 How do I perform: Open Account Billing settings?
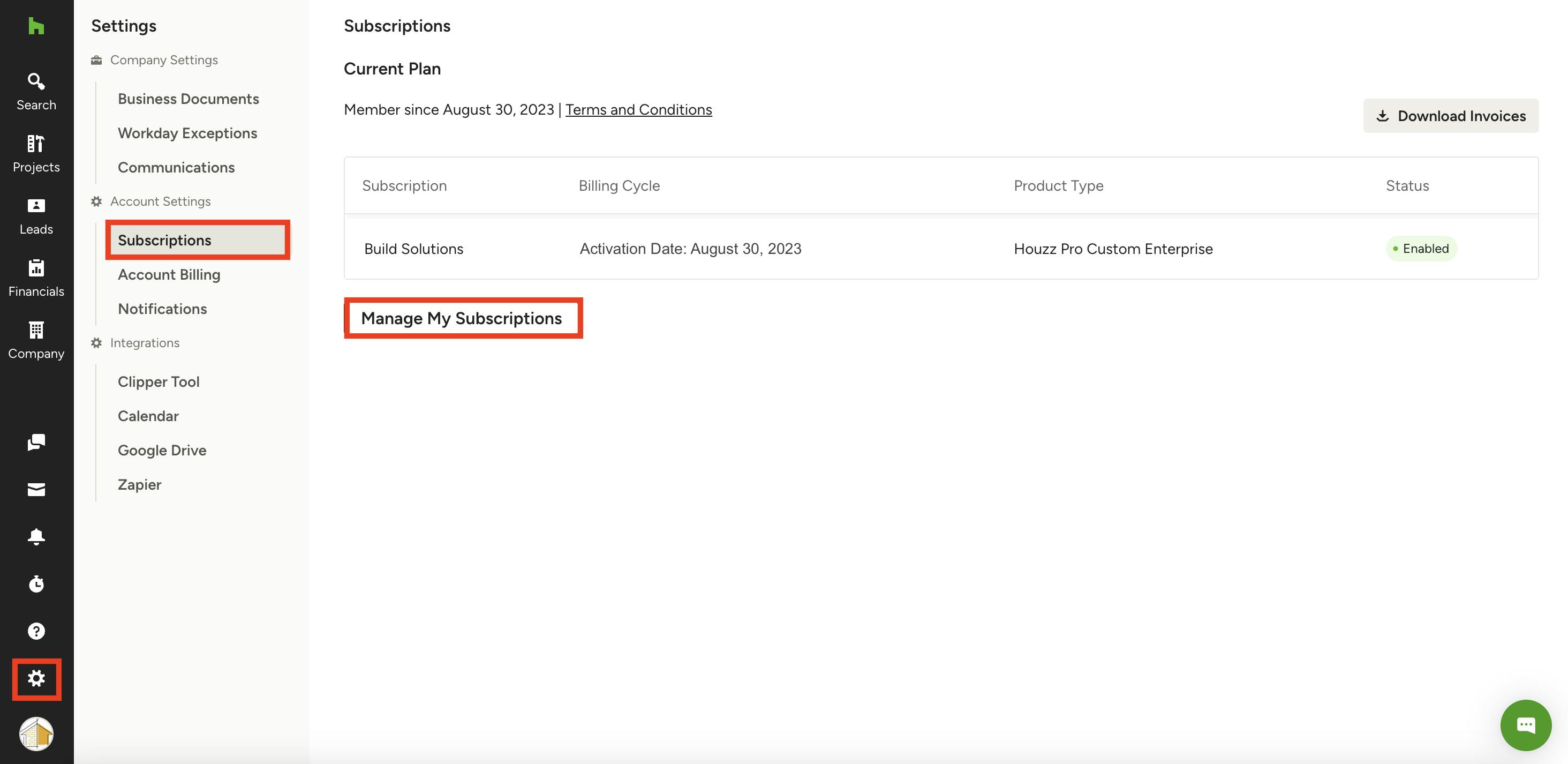pos(169,274)
